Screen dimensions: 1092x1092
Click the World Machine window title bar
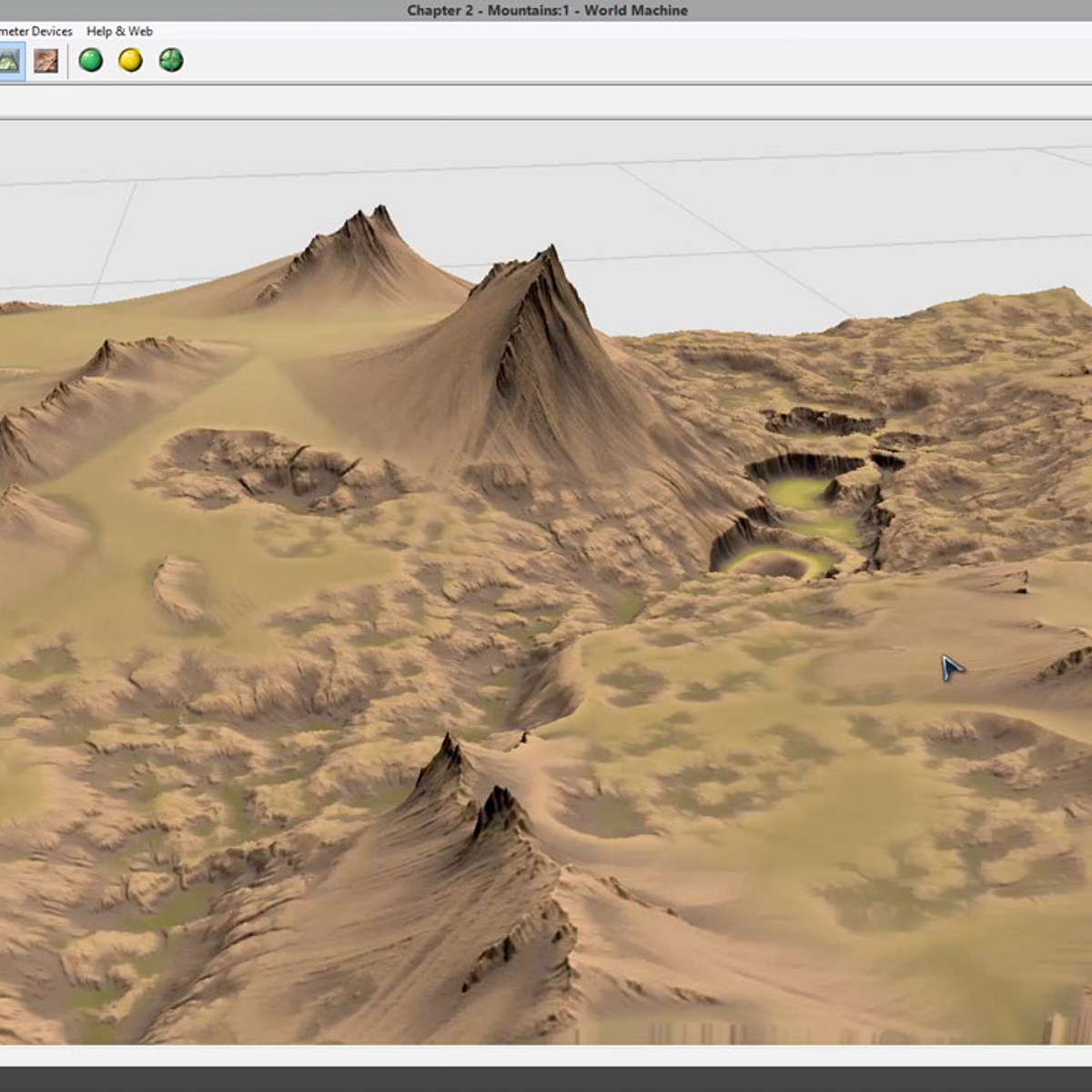tap(546, 10)
